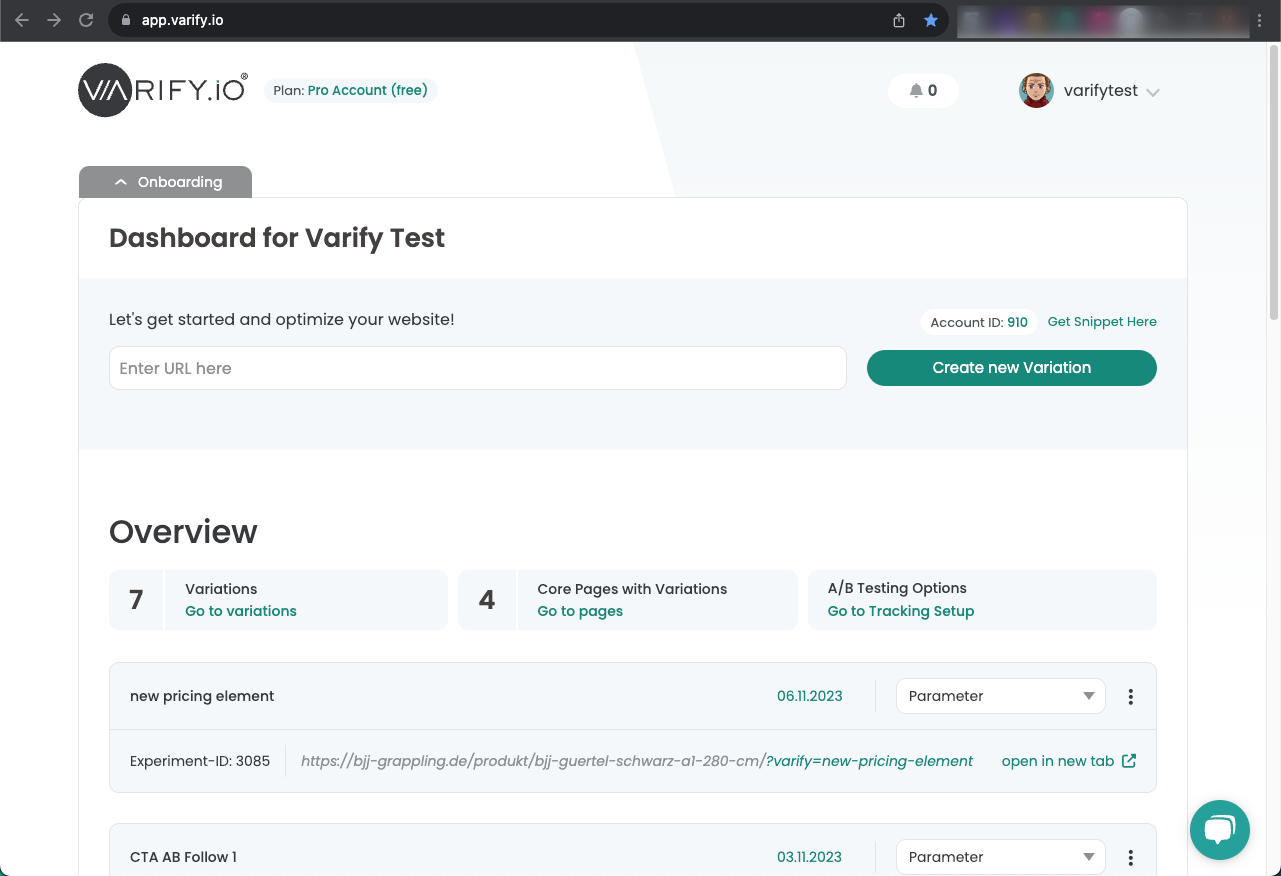The height and width of the screenshot is (876, 1281).
Task: Click the new pricing element title
Action: [x=202, y=696]
